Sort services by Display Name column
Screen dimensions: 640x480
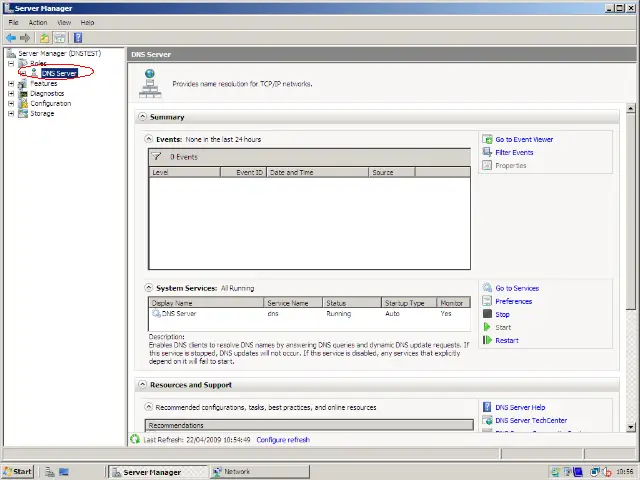(207, 303)
